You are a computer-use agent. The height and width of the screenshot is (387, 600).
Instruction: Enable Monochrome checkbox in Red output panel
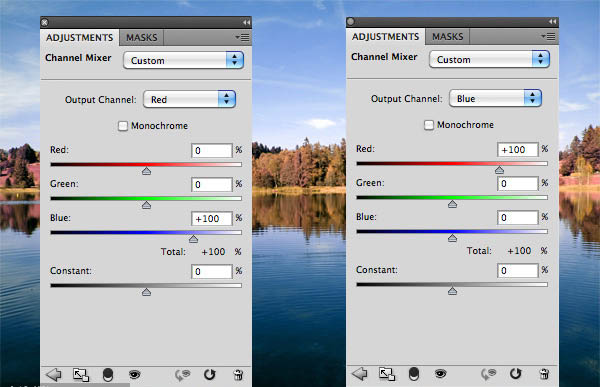(123, 126)
